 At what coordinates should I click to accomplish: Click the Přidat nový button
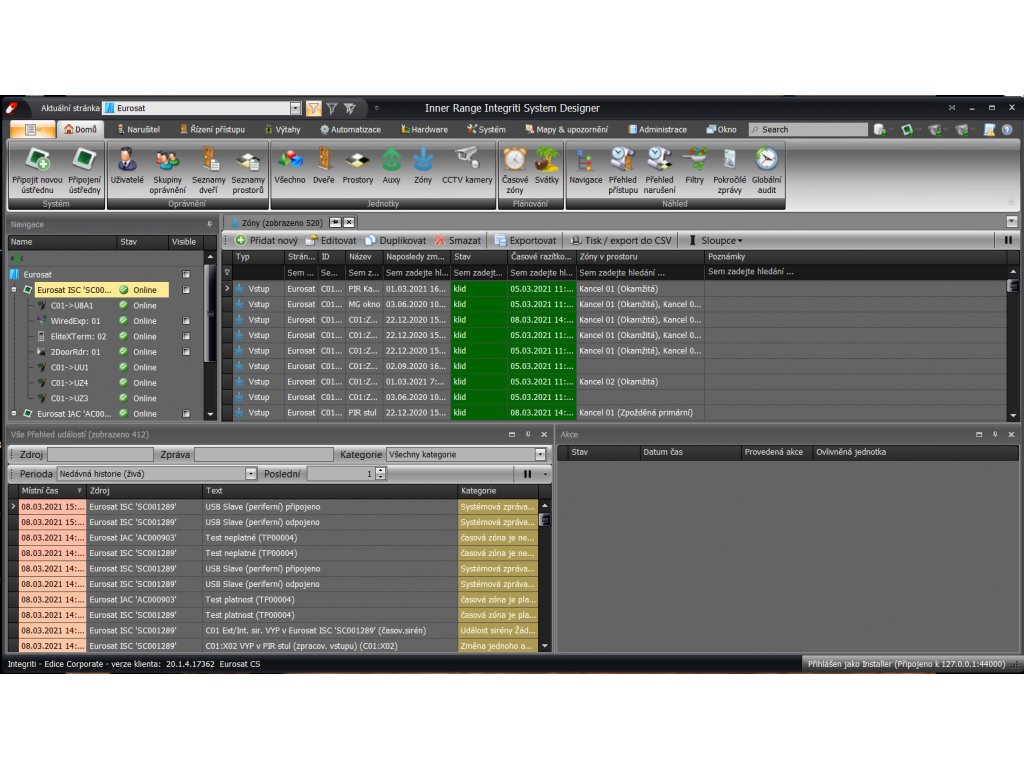click(x=267, y=241)
